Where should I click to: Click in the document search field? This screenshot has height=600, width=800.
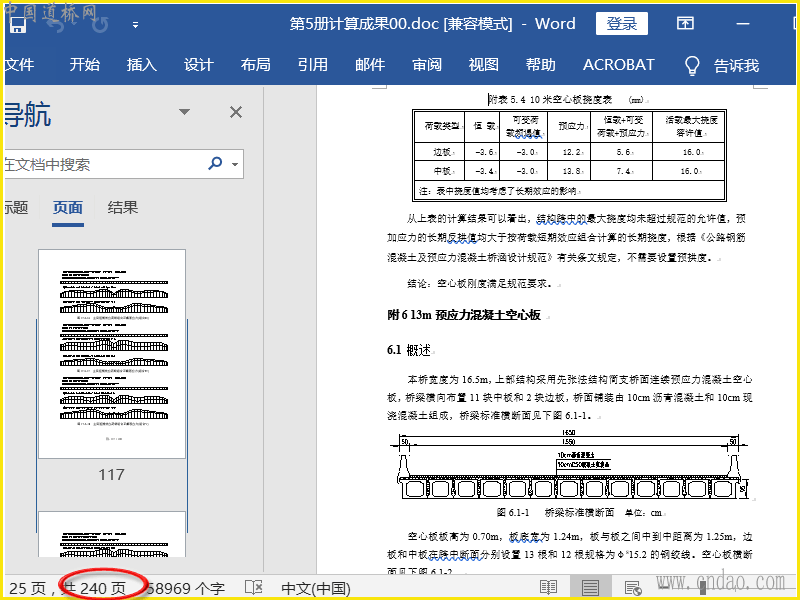tap(100, 164)
